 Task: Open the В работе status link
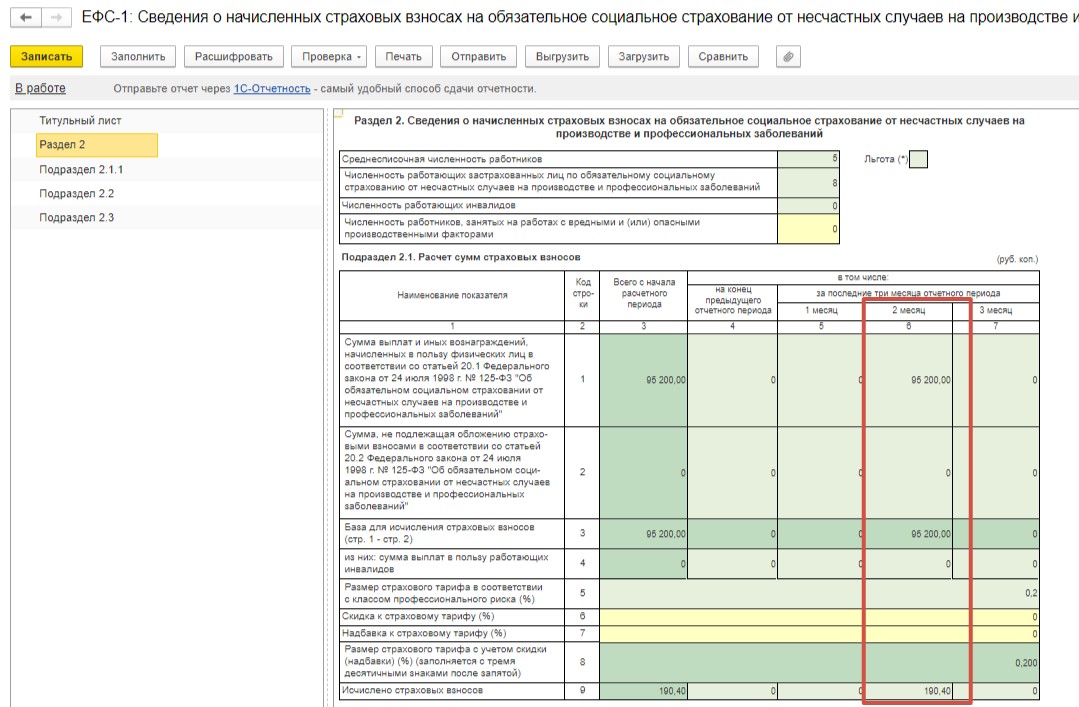pos(41,88)
